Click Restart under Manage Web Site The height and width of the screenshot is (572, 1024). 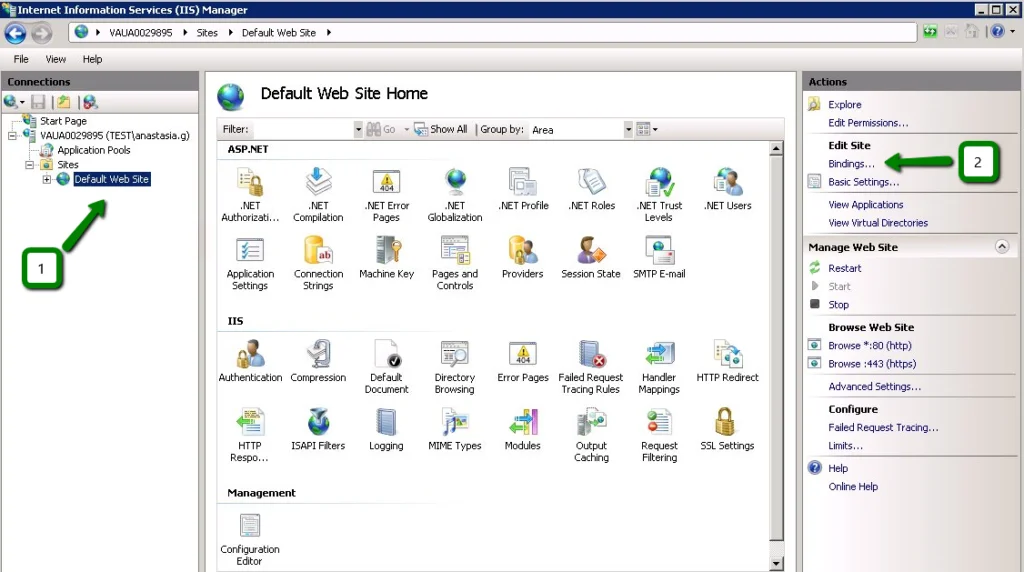point(844,268)
